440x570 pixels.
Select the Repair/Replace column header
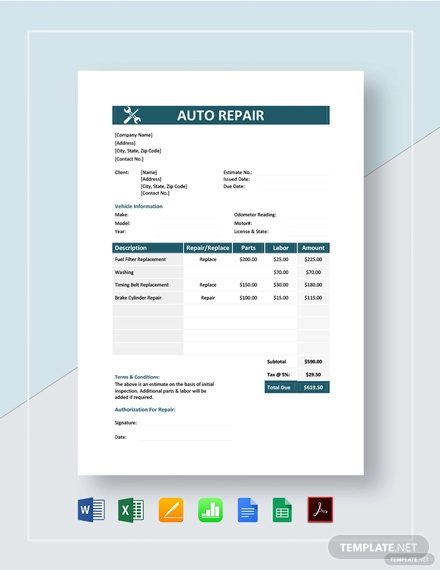(x=208, y=248)
